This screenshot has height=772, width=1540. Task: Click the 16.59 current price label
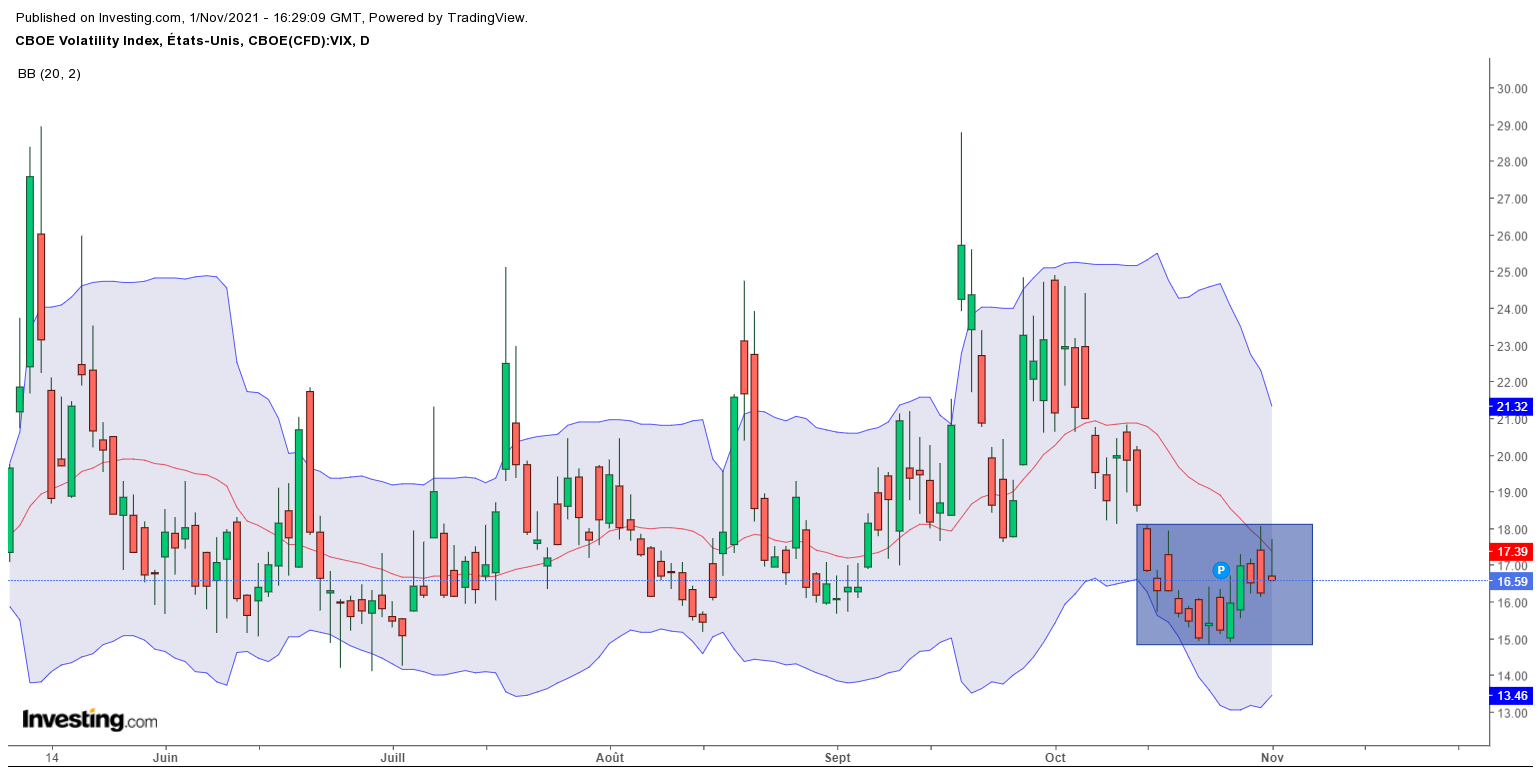coord(1511,581)
